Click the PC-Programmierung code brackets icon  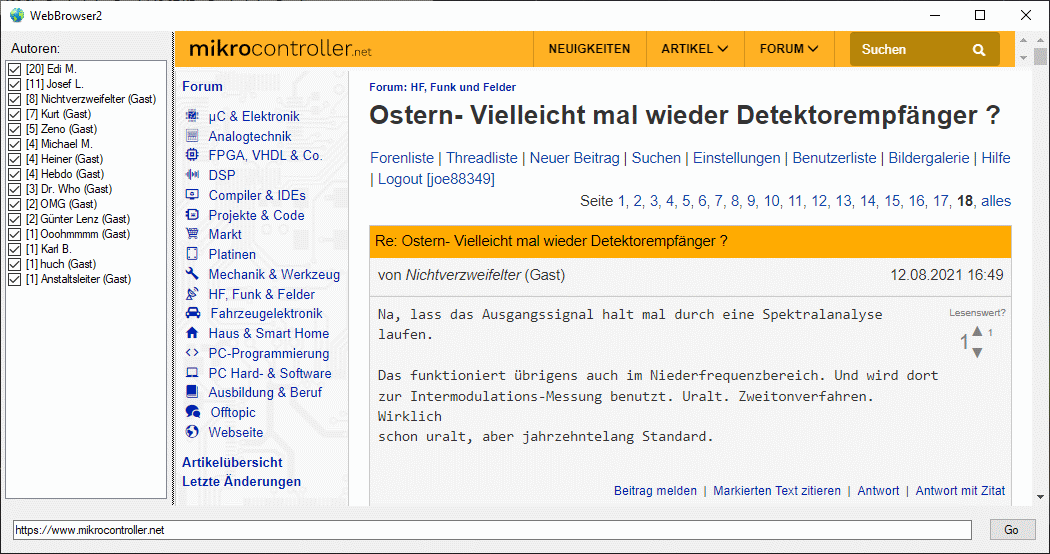point(192,353)
